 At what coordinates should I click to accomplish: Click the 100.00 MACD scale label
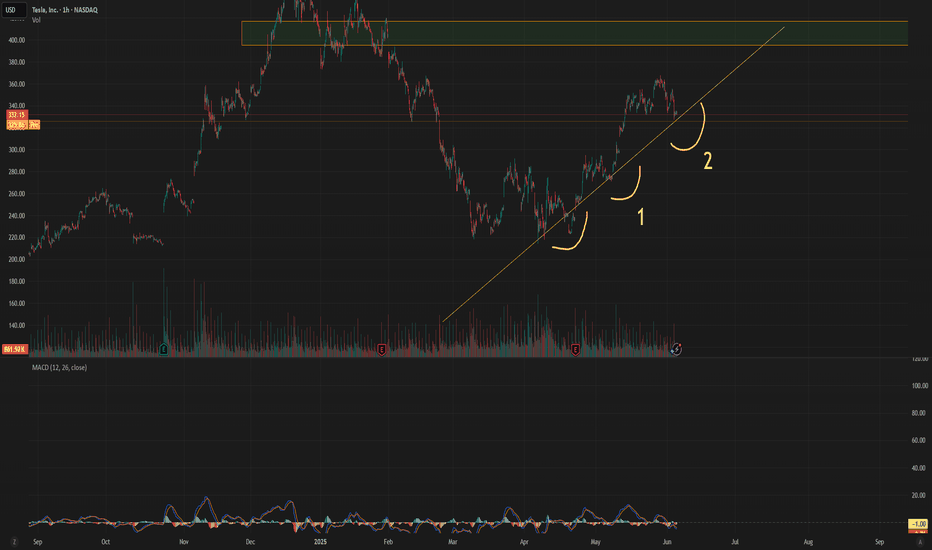pos(920,386)
